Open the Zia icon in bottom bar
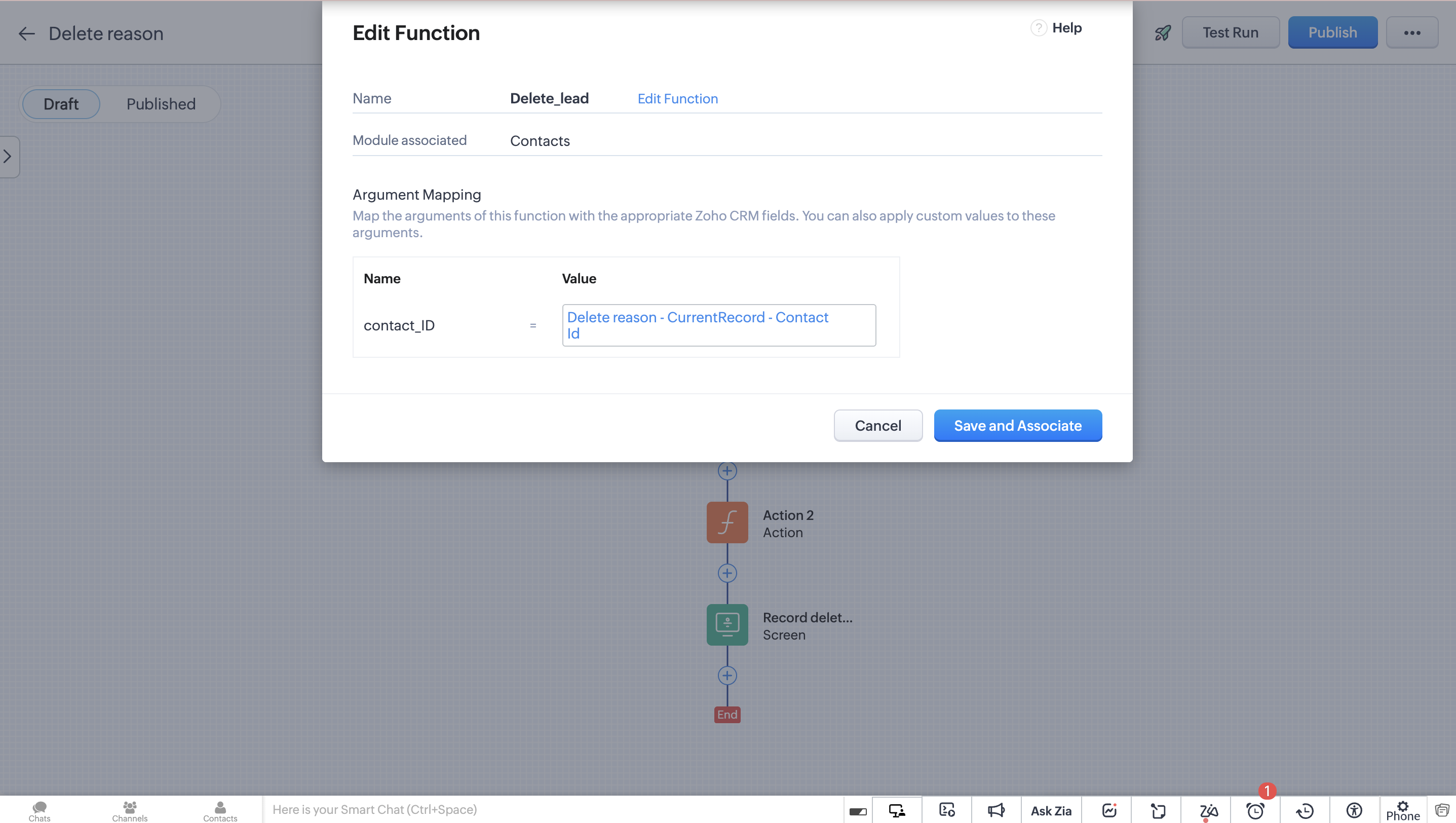1456x823 pixels. click(1208, 810)
